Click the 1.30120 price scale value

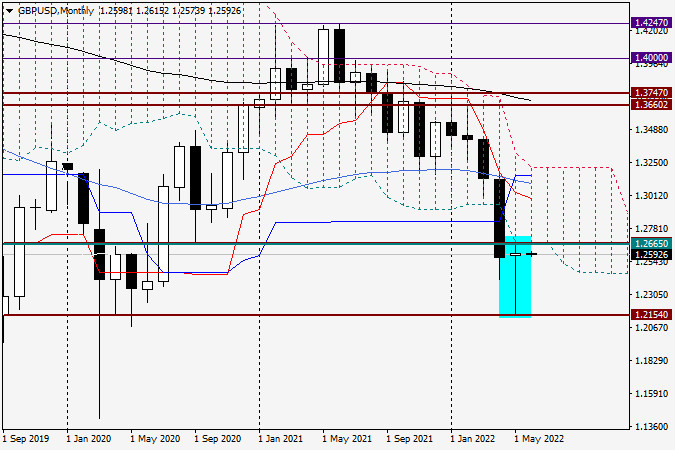(652, 196)
